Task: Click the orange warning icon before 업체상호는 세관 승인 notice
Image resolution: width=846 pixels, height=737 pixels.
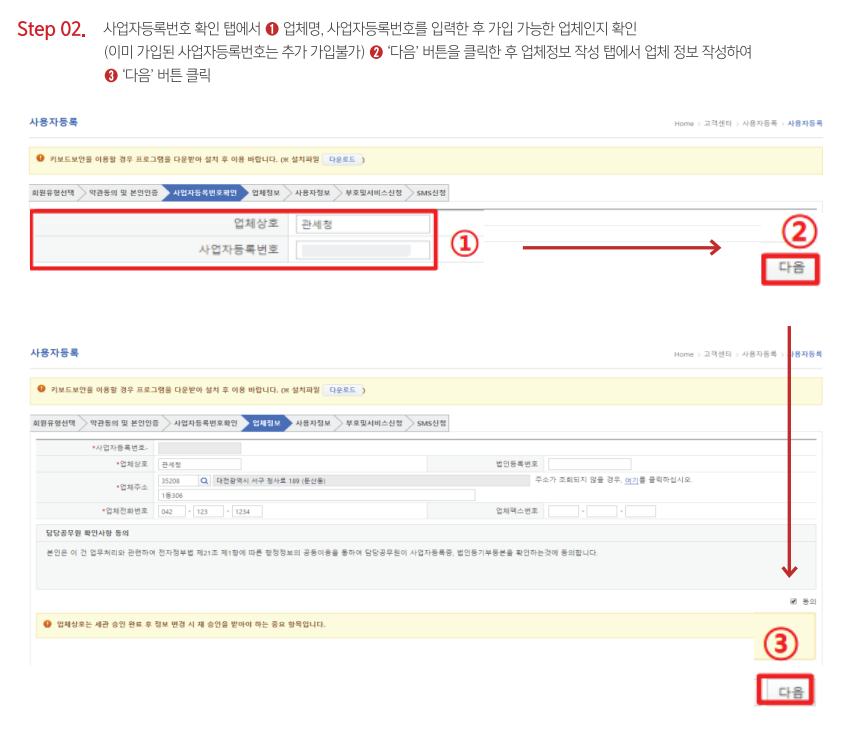Action: [x=46, y=624]
